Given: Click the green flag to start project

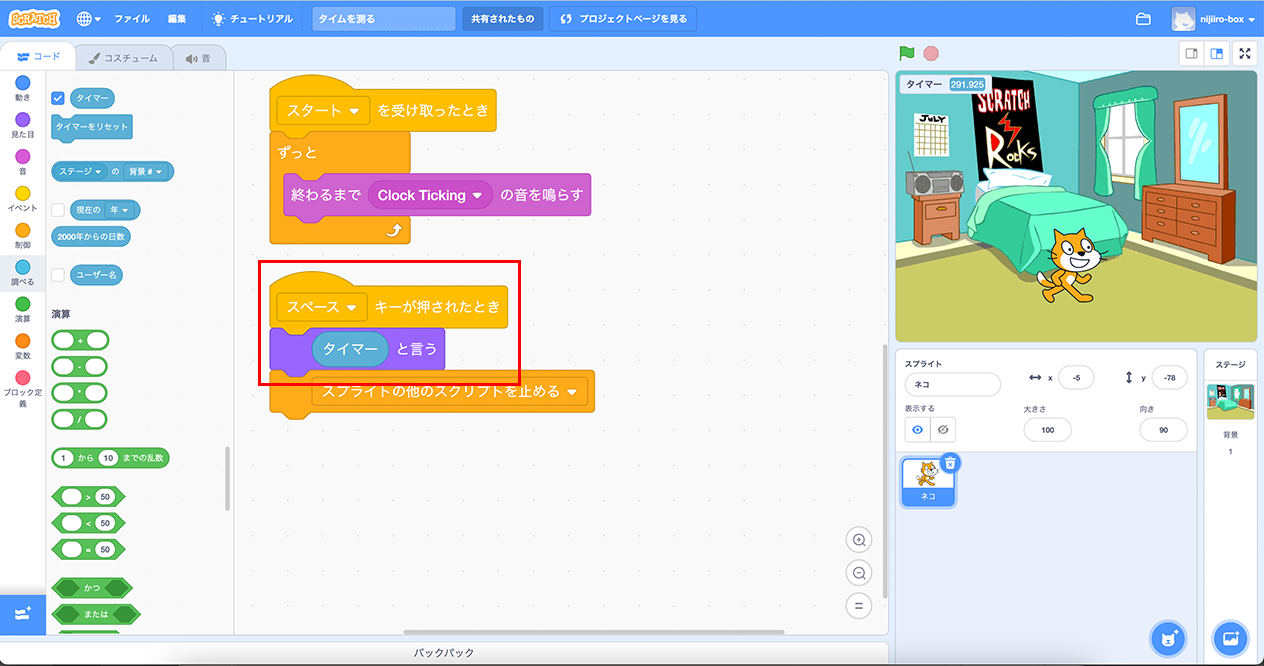Looking at the screenshot, I should pos(906,53).
